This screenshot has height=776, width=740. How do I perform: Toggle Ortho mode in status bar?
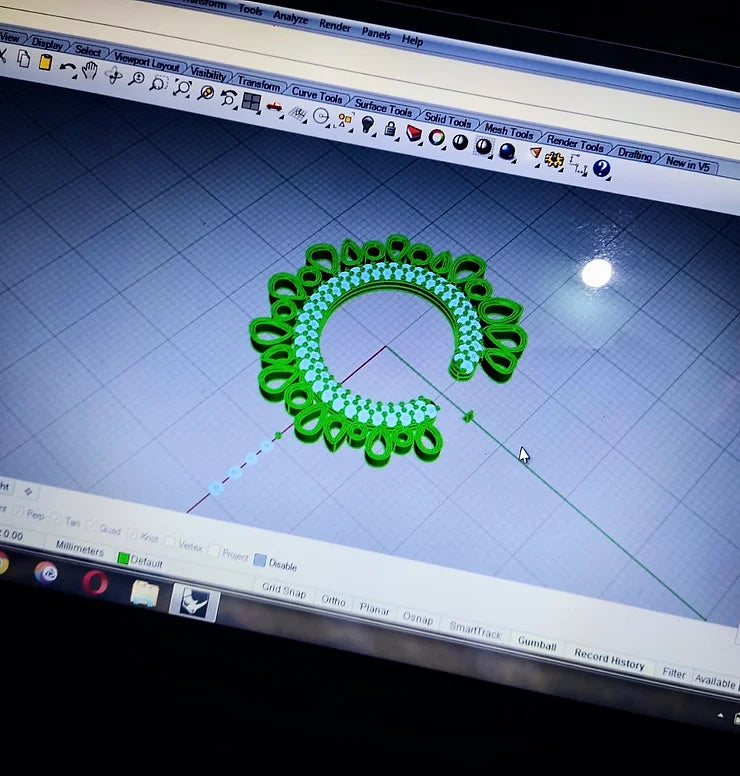[333, 600]
